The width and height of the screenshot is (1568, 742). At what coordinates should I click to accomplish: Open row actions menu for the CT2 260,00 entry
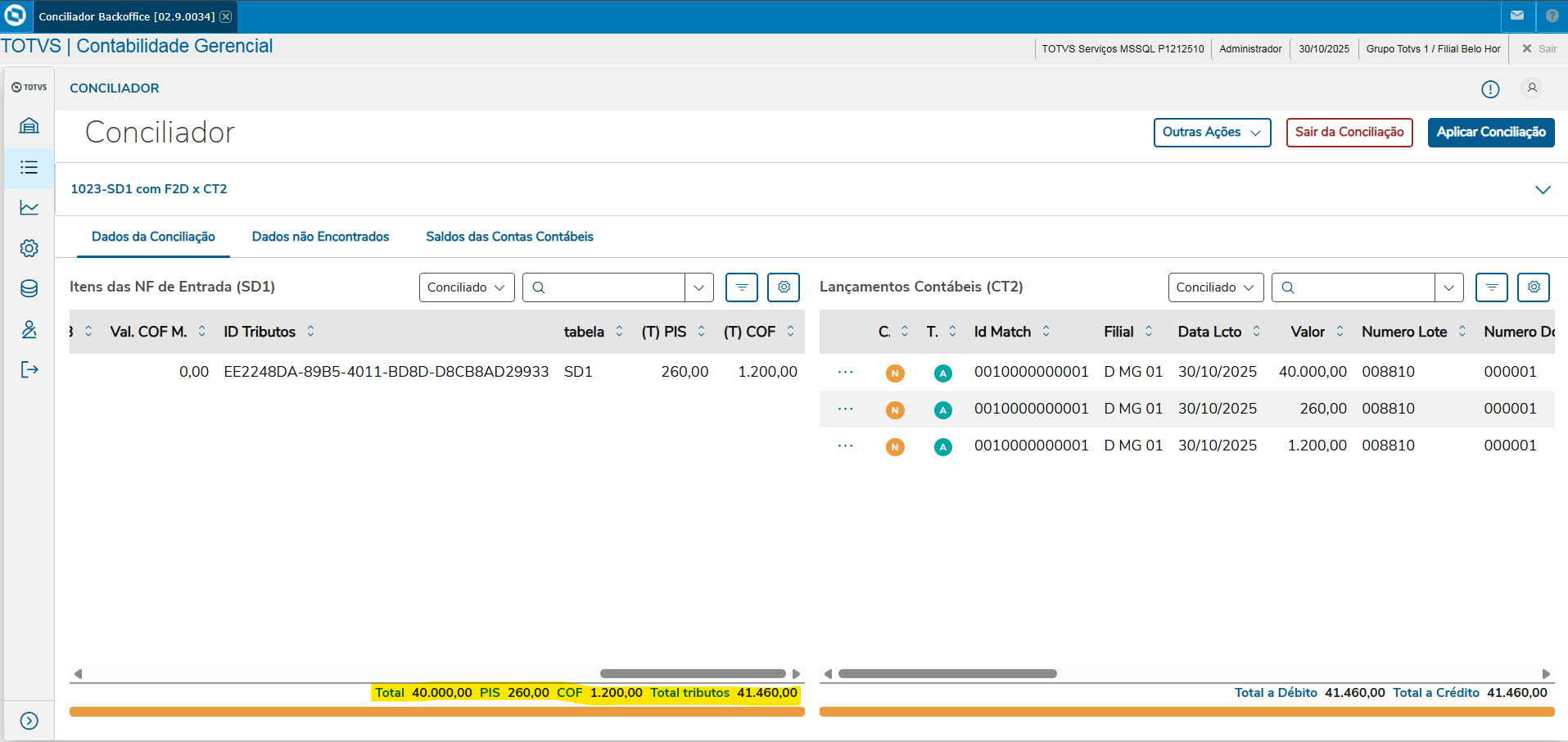tap(846, 409)
